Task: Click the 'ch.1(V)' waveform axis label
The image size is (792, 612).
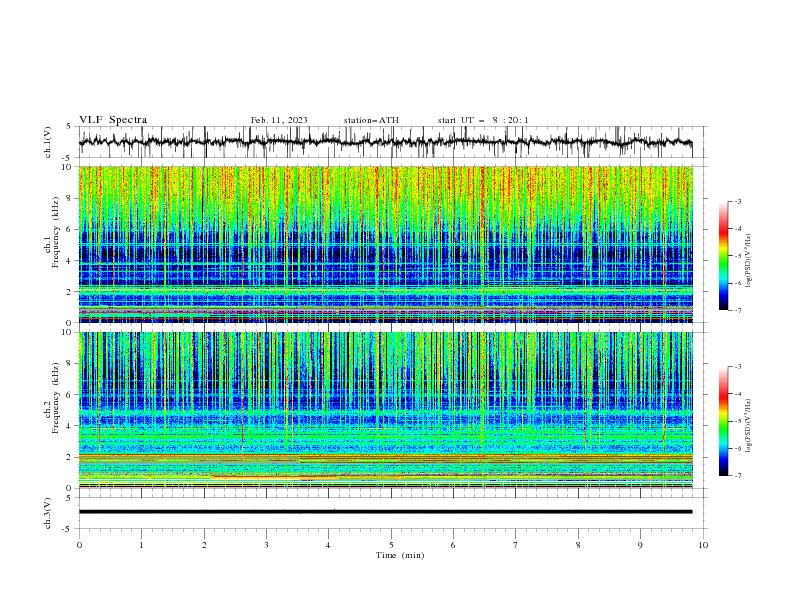Action: click(48, 142)
